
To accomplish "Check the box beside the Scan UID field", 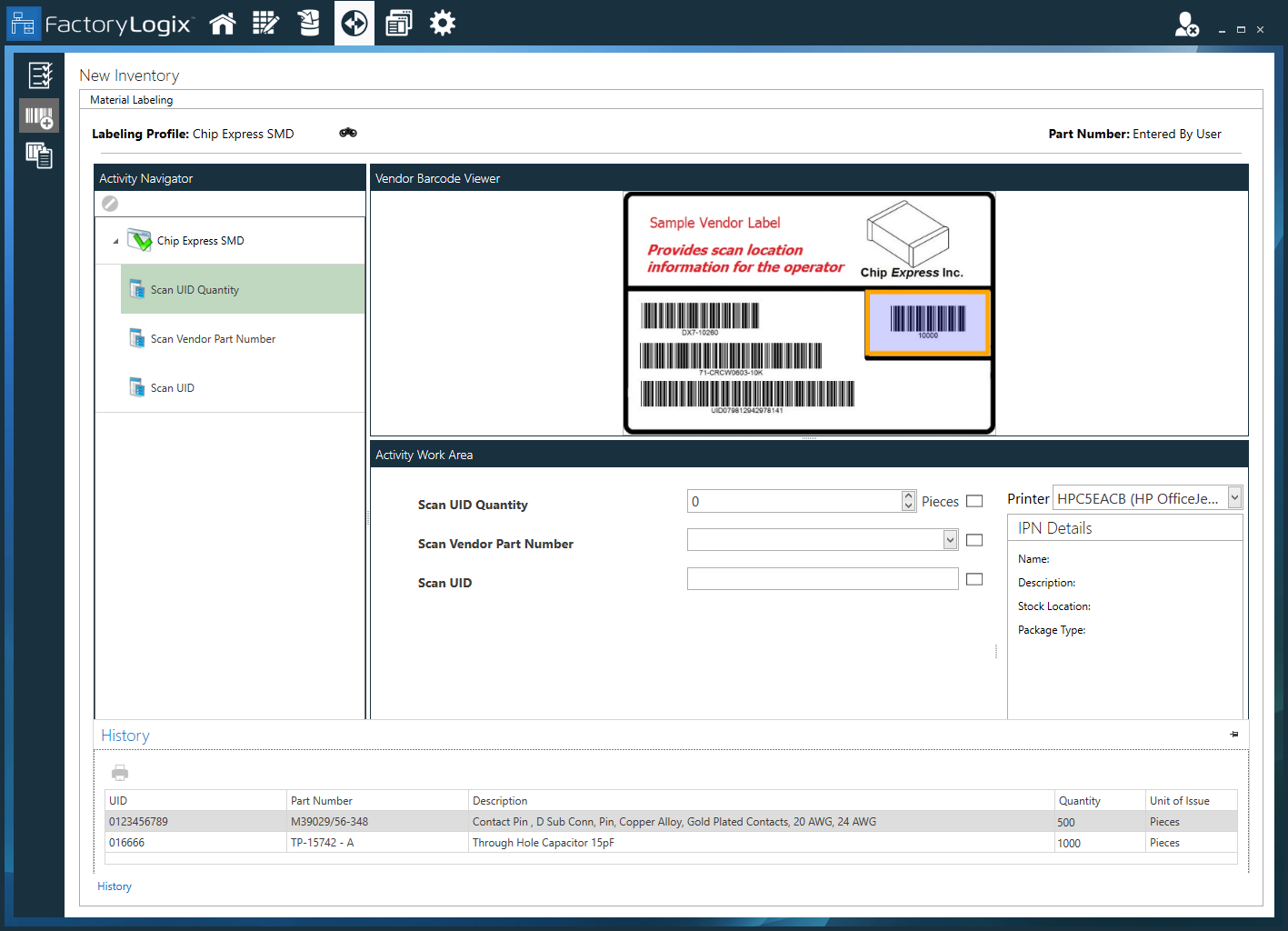I will click(x=973, y=578).
